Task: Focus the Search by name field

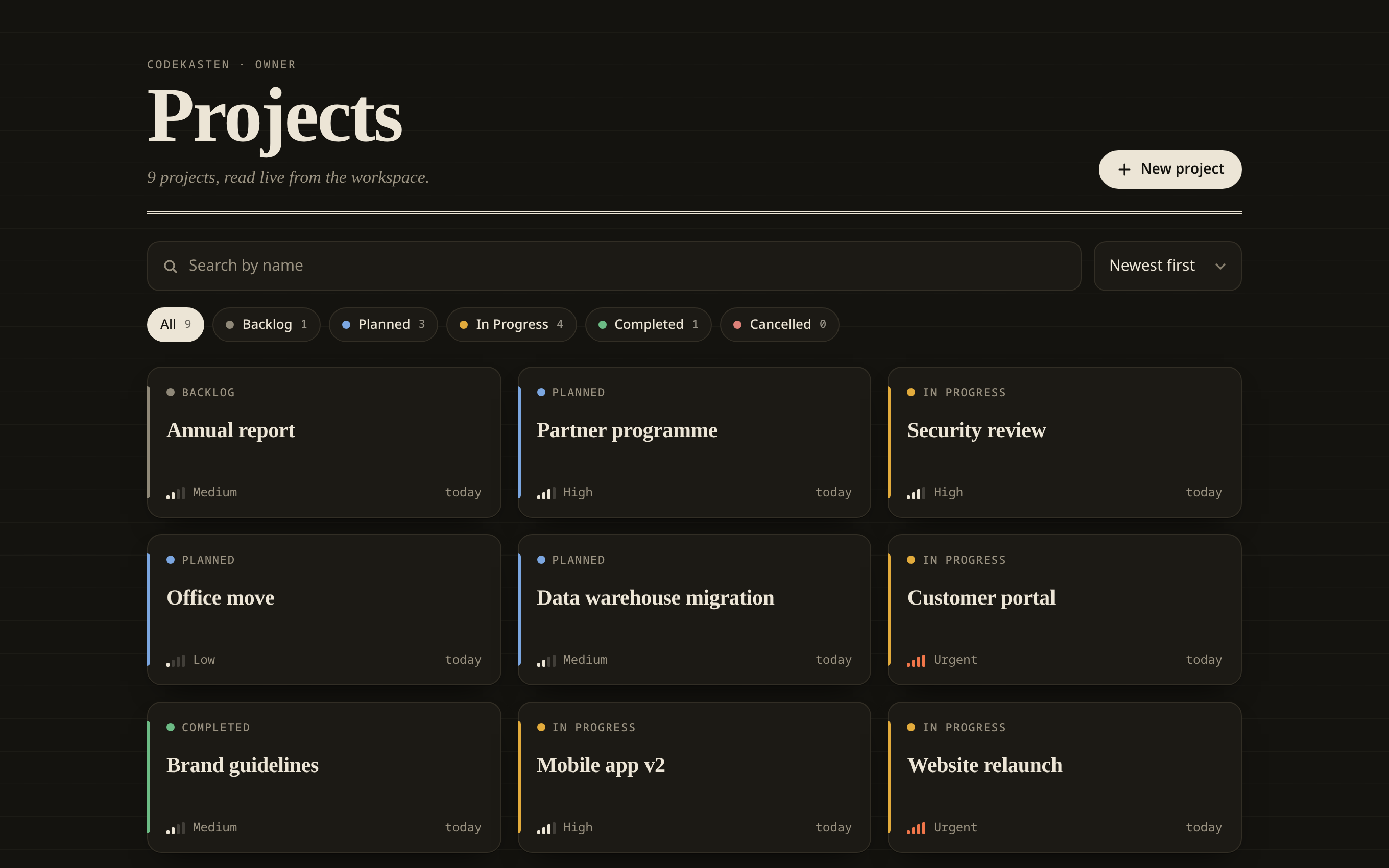Action: tap(614, 266)
